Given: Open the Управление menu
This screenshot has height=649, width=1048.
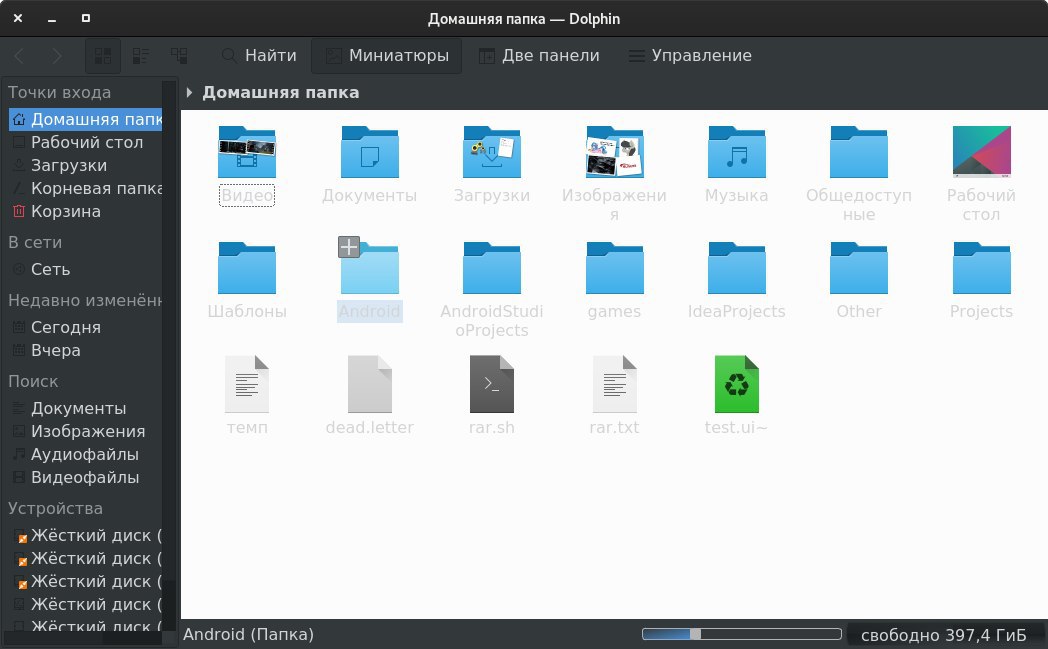Looking at the screenshot, I should [x=690, y=55].
